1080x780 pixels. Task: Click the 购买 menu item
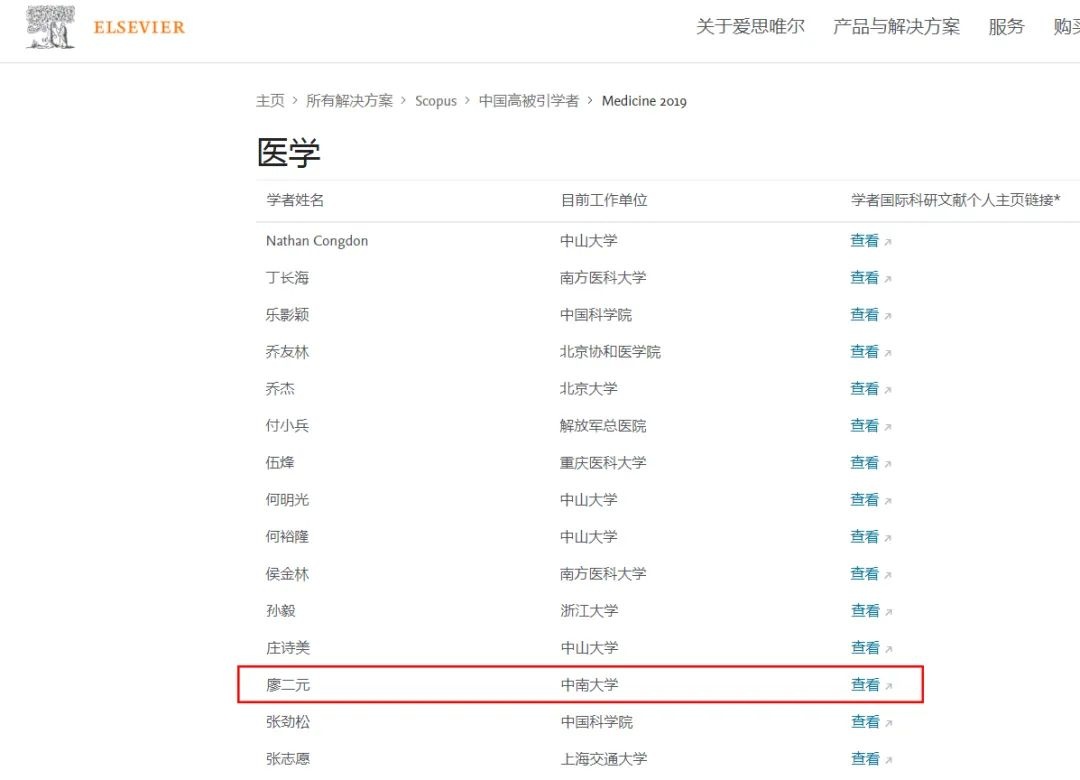click(1066, 27)
